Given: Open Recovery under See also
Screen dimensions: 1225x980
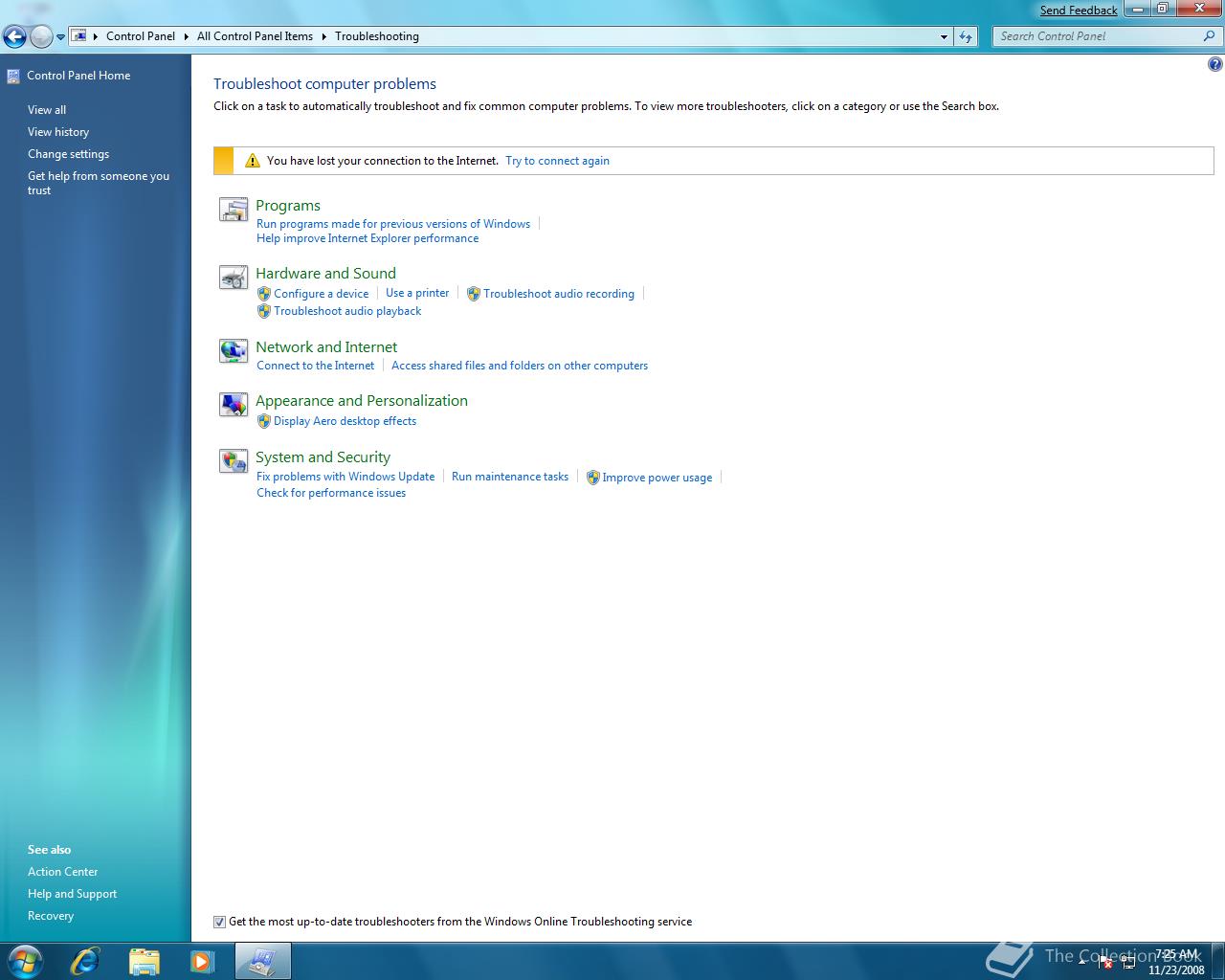Looking at the screenshot, I should click(51, 916).
